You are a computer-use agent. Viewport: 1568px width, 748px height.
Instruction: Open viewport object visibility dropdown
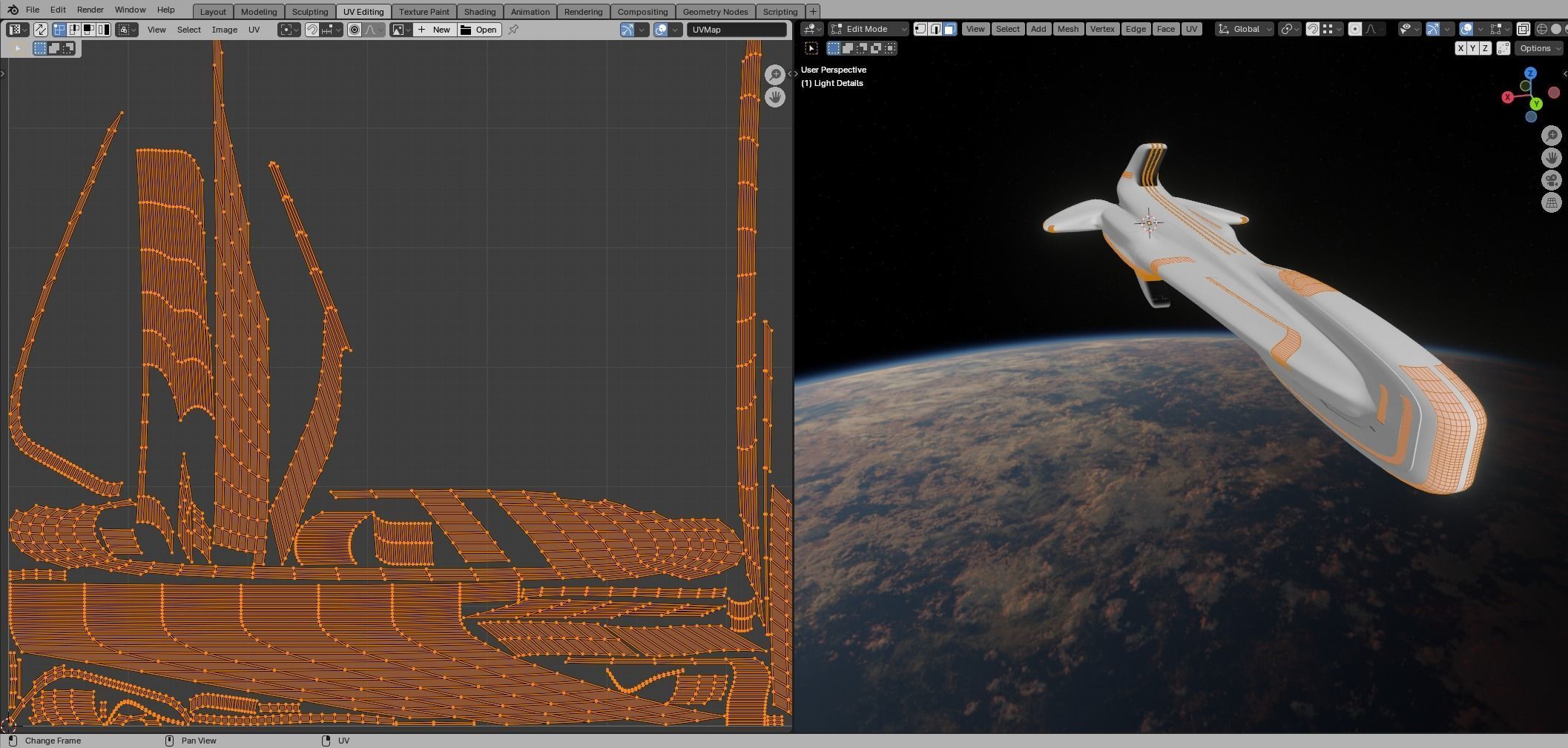pyautogui.click(x=1409, y=29)
